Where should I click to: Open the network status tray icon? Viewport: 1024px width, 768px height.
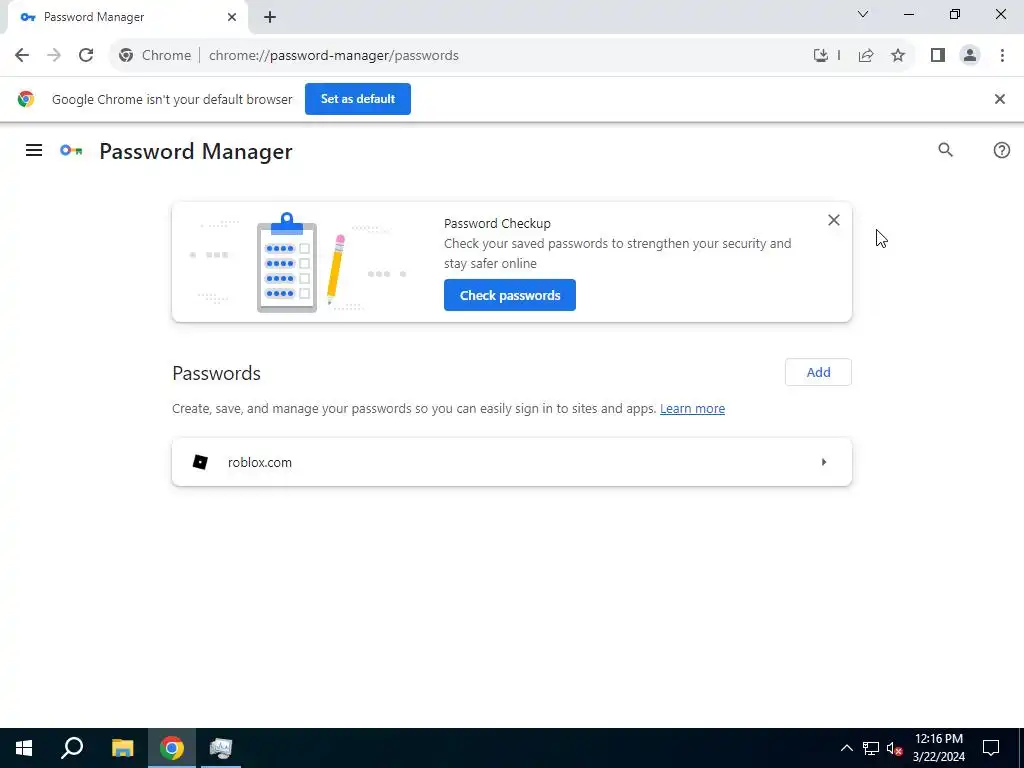click(x=871, y=748)
